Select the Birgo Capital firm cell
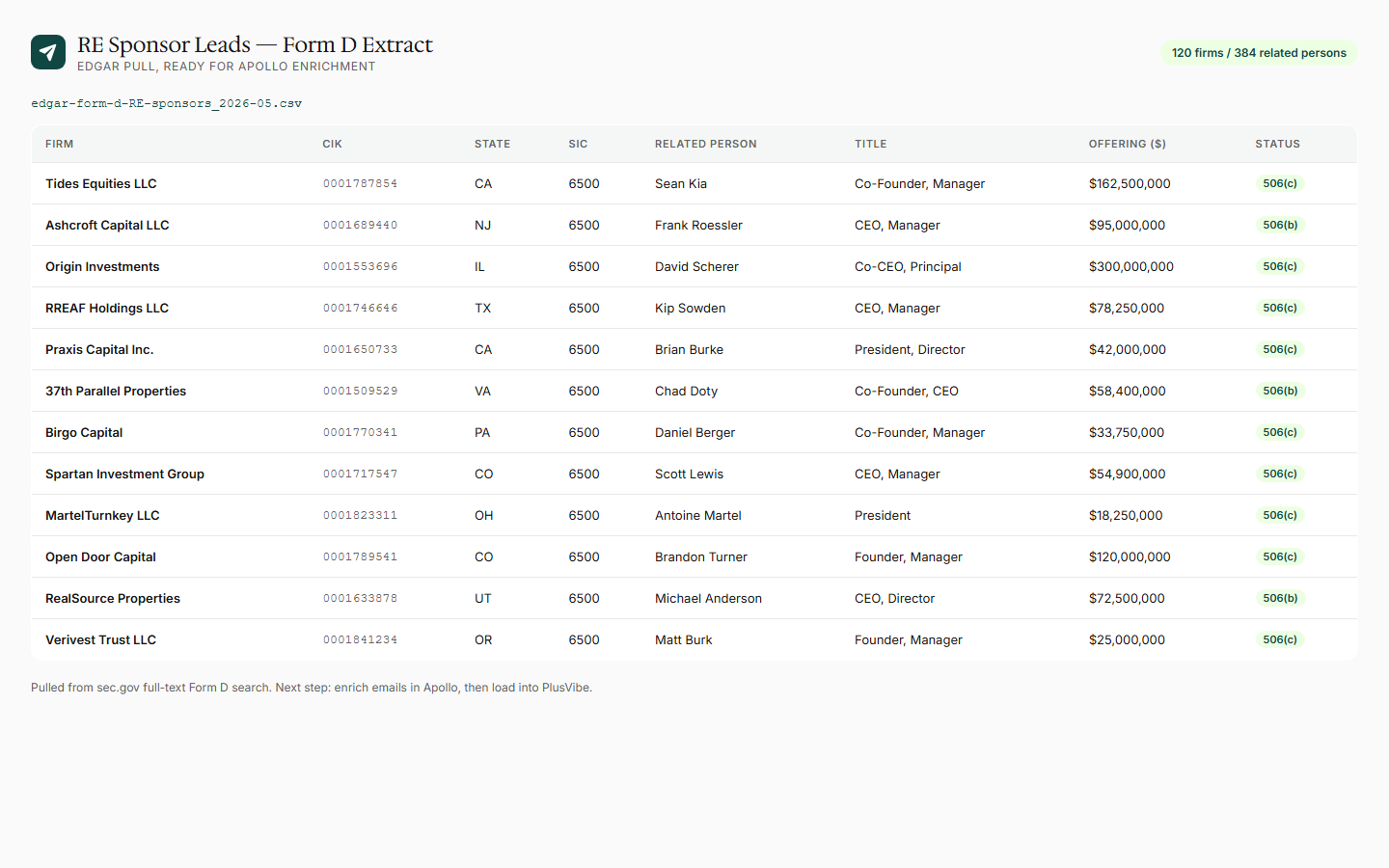The height and width of the screenshot is (868, 1389). click(x=84, y=432)
